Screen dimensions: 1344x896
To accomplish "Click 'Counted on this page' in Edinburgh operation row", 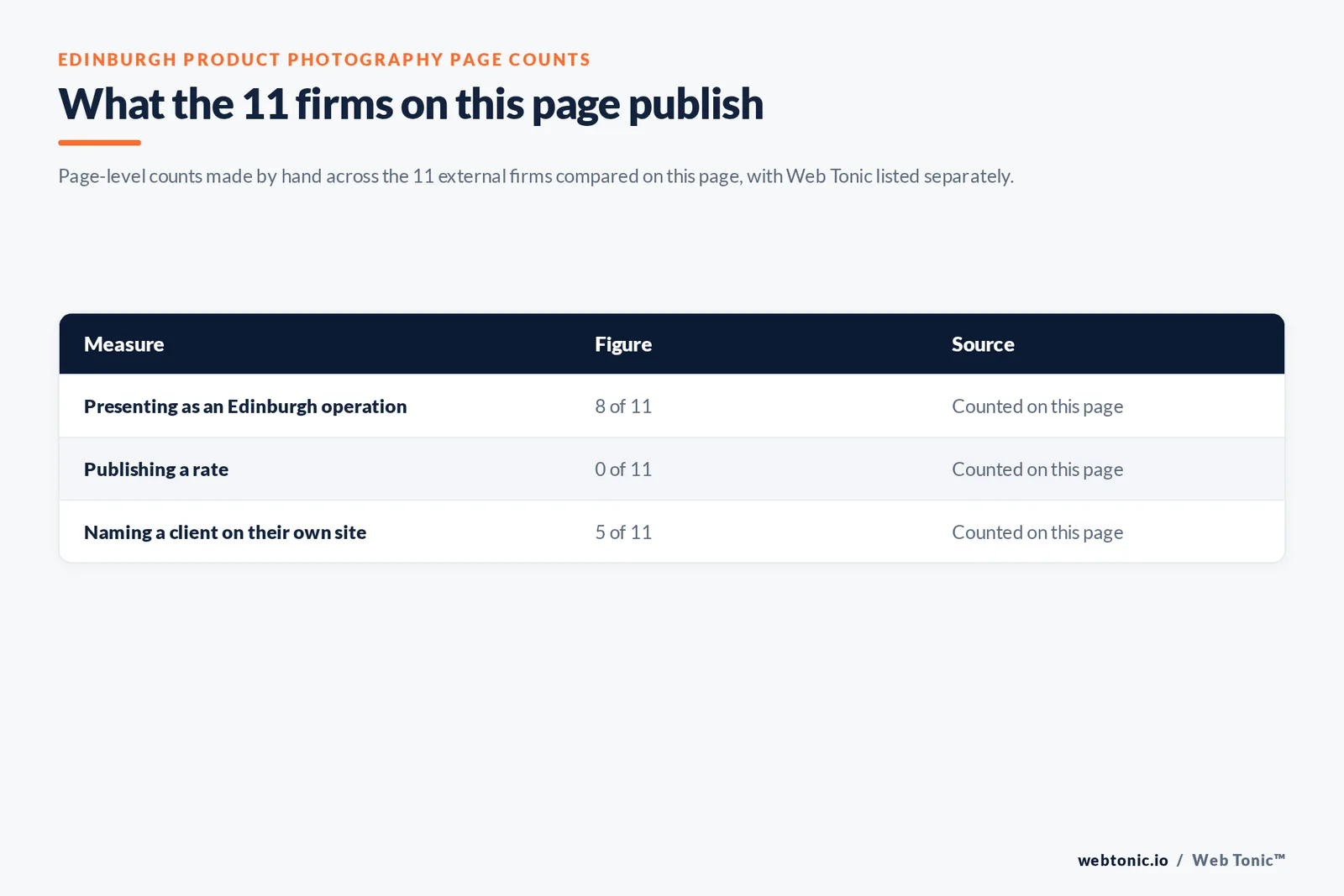I will coord(1037,406).
